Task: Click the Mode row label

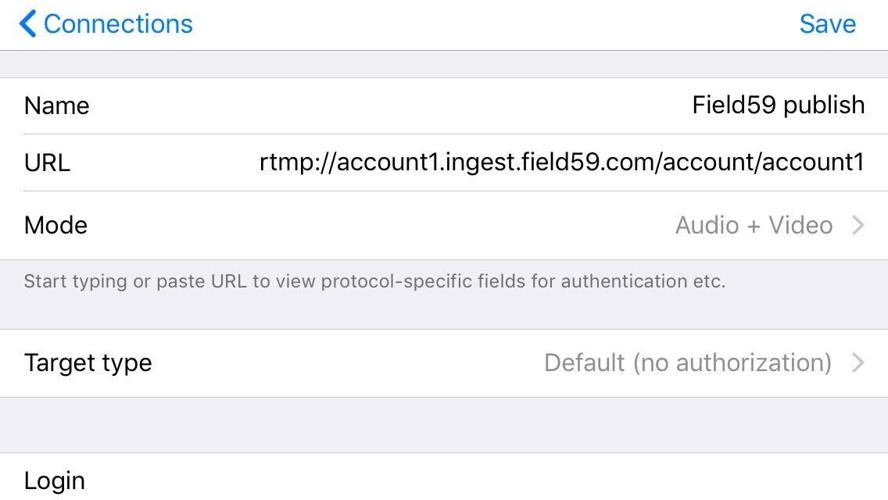Action: coord(56,225)
